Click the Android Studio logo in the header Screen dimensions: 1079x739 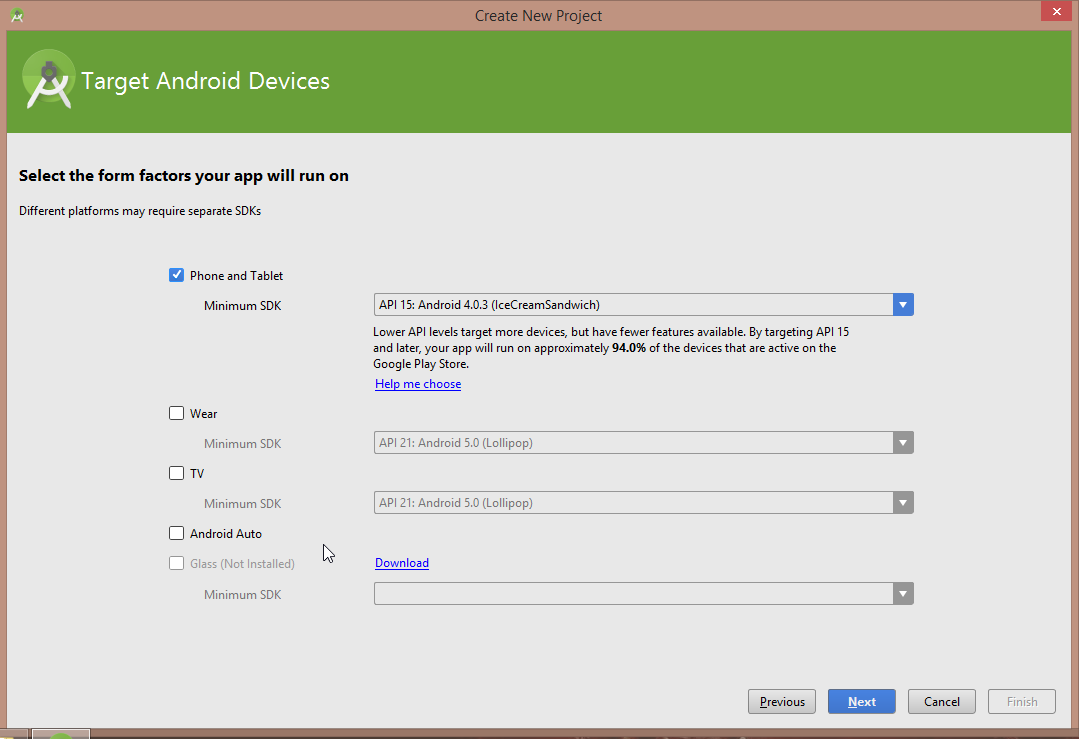tap(48, 79)
